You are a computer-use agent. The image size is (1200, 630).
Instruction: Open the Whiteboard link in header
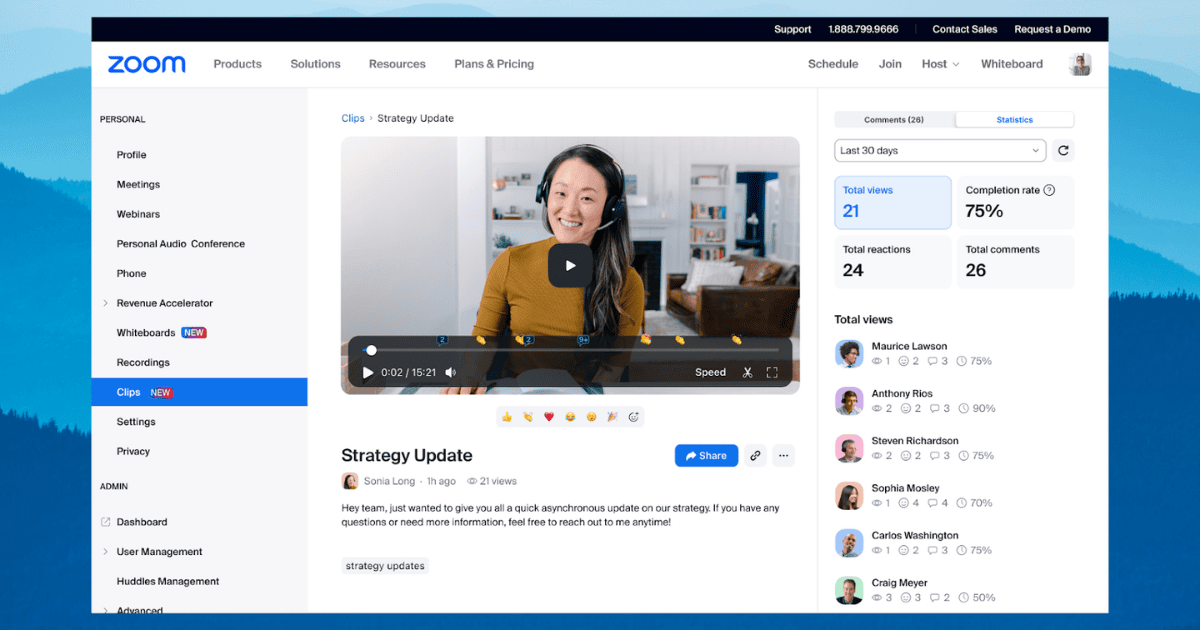[x=1011, y=64]
